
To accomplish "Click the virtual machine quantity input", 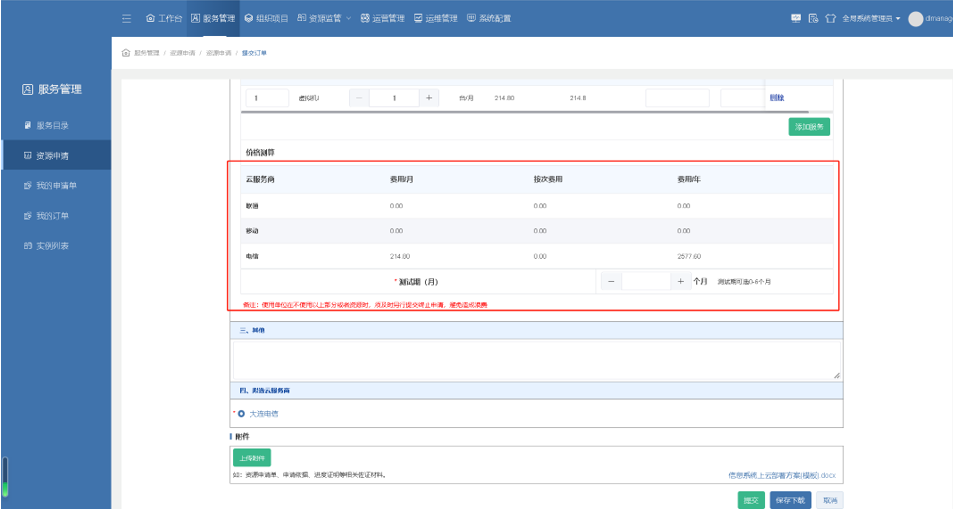I will click(x=394, y=98).
